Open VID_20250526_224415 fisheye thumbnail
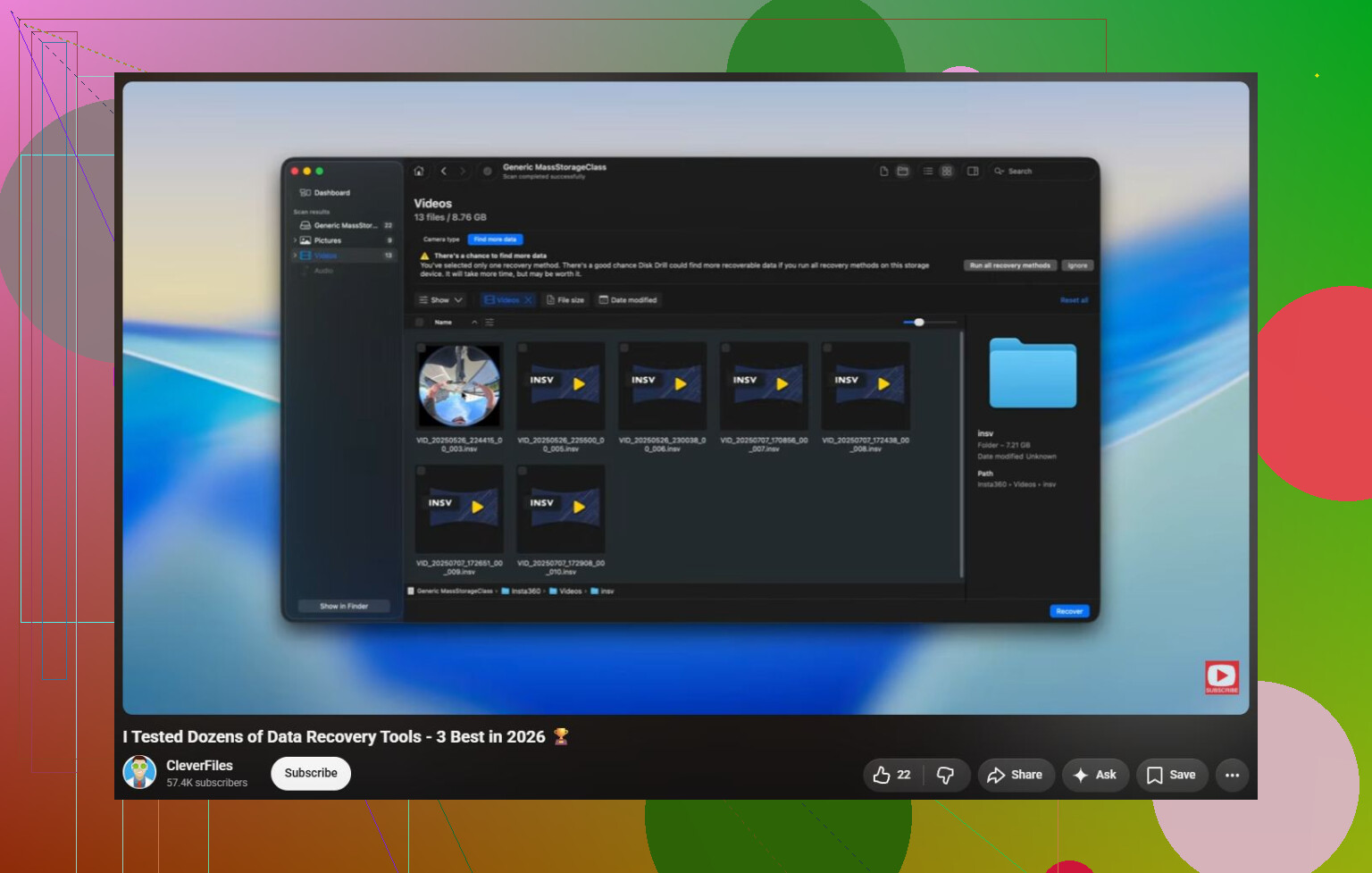Image resolution: width=1372 pixels, height=873 pixels. (x=459, y=386)
